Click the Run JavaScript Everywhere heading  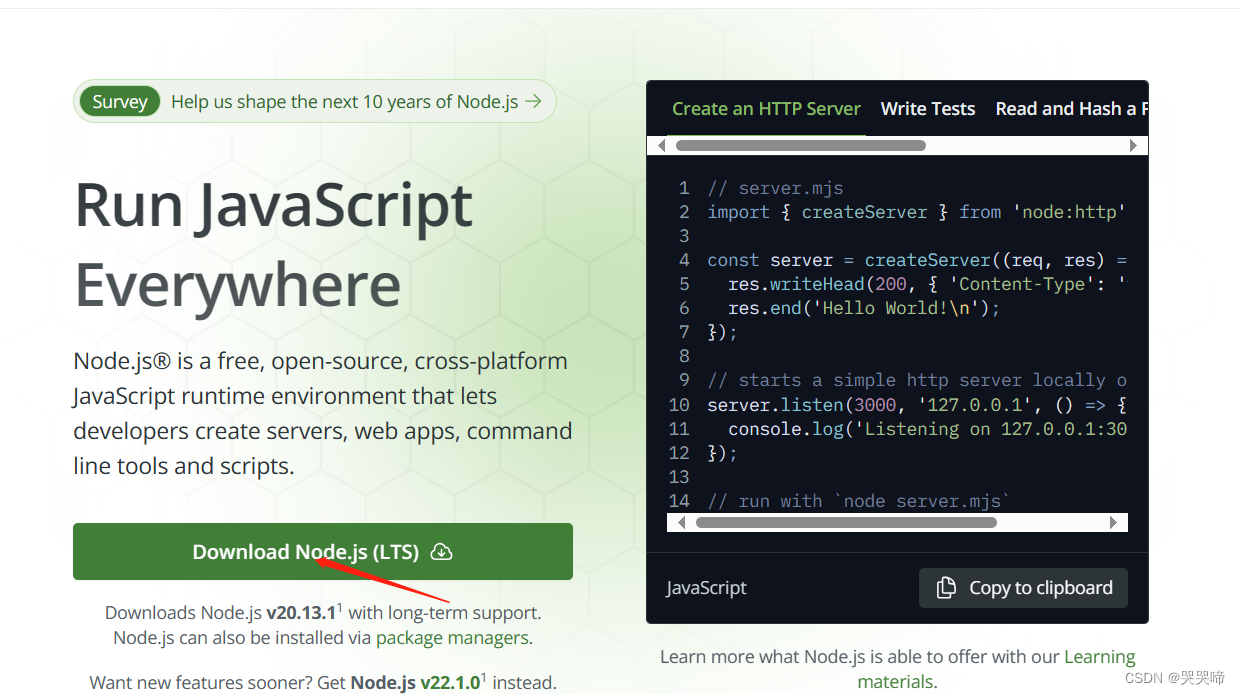coord(273,245)
